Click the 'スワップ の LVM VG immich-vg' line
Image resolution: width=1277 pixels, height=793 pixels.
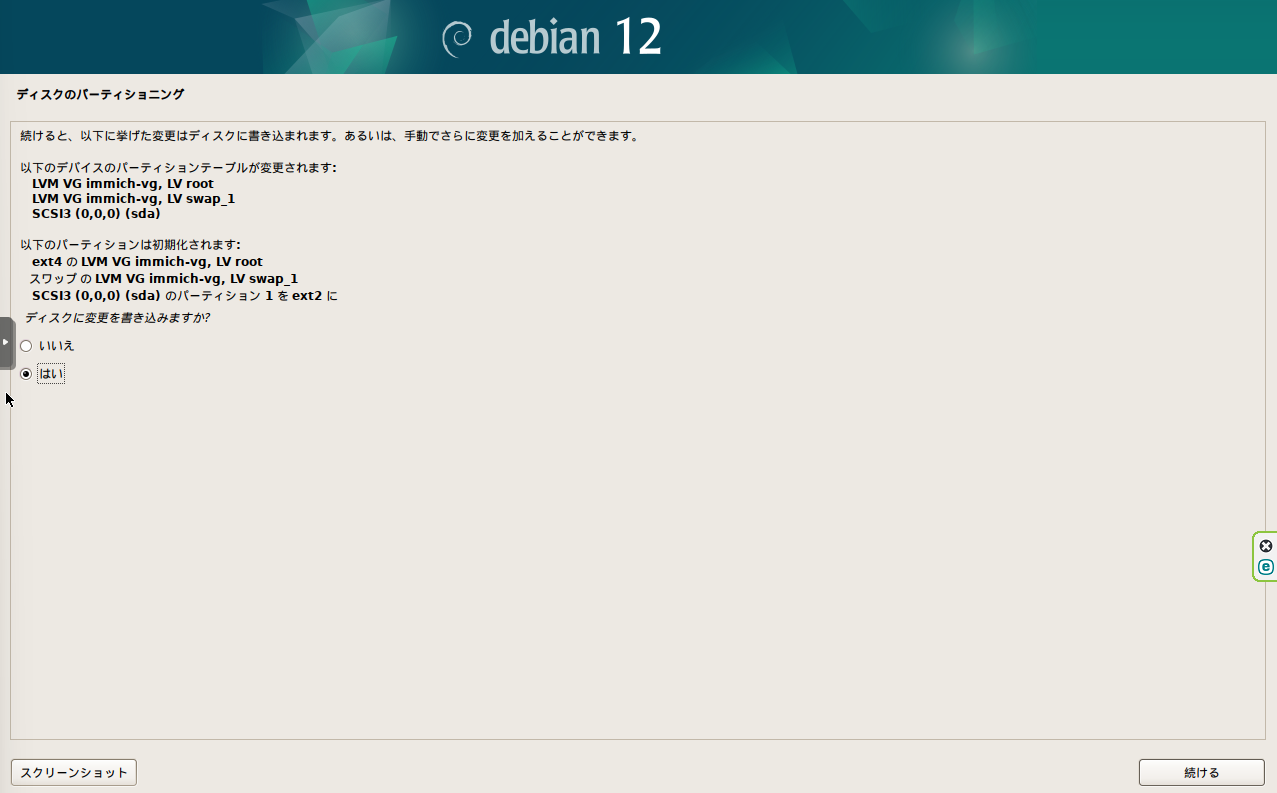click(164, 279)
